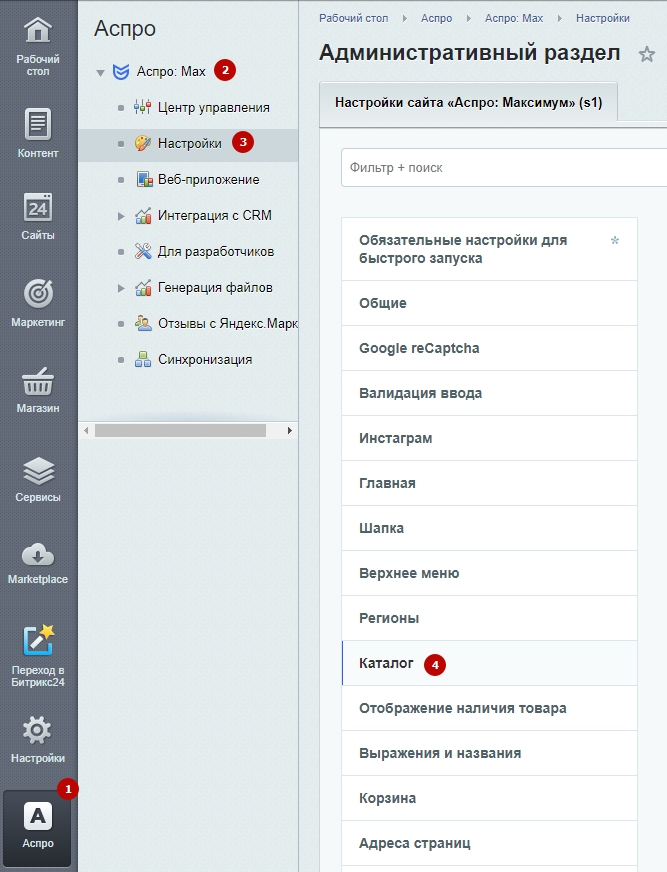Open the Каталог settings section
This screenshot has width=667, height=872.
click(x=490, y=663)
